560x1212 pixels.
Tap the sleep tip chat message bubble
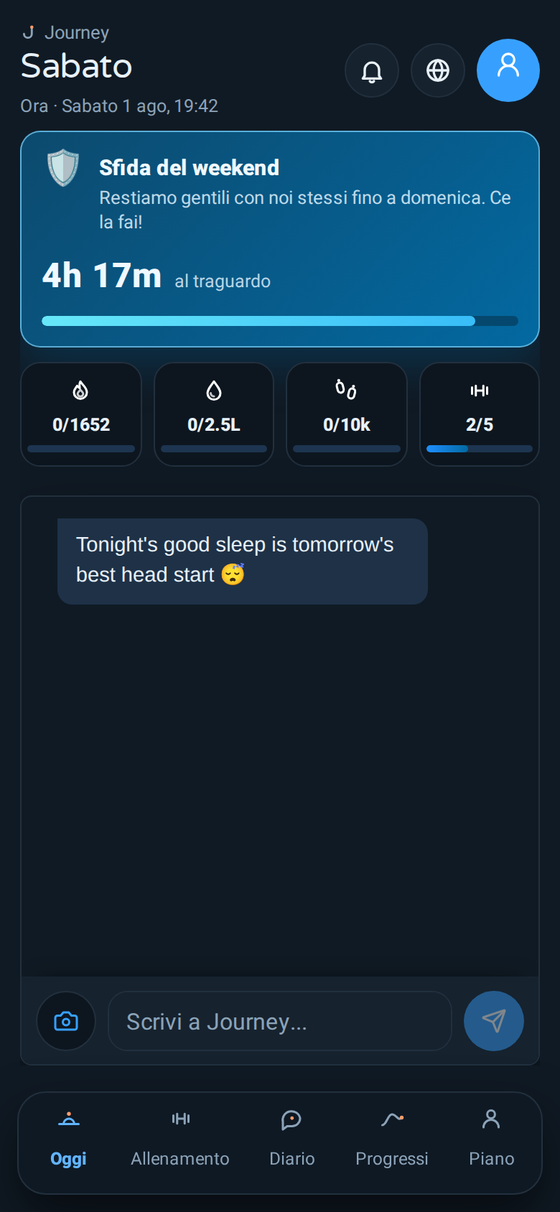tap(242, 561)
